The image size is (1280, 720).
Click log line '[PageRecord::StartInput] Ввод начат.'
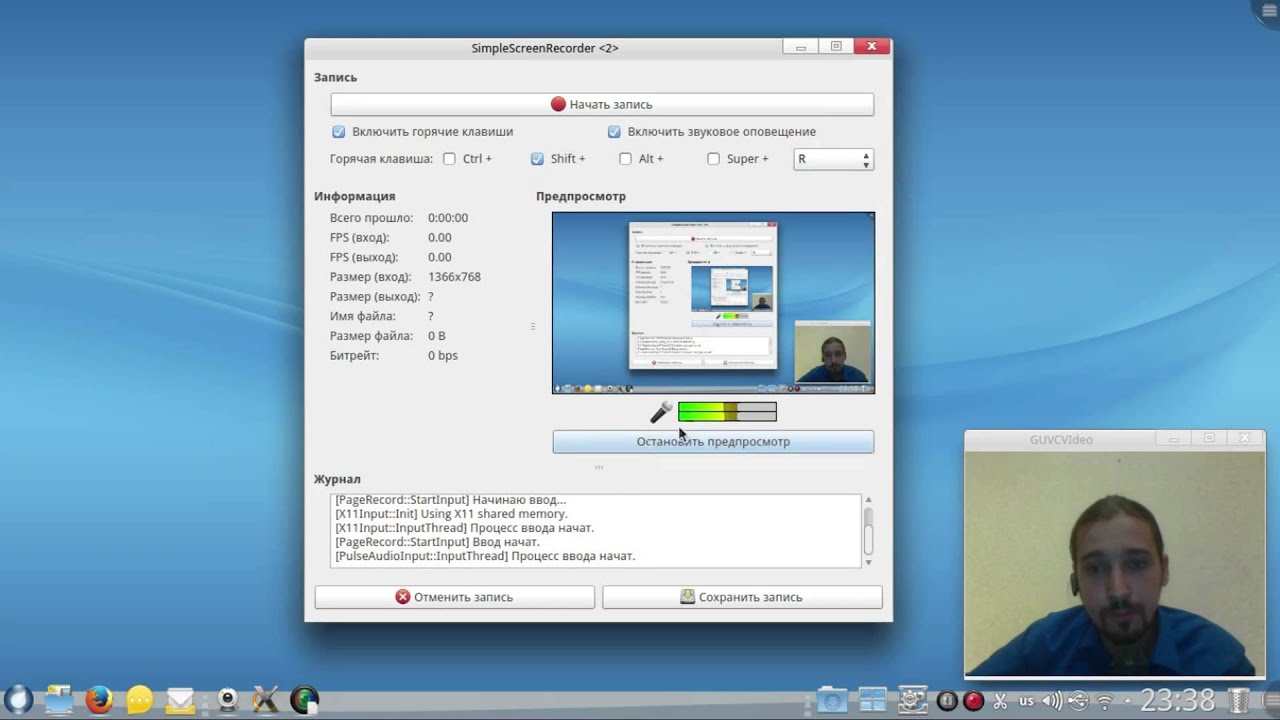click(437, 542)
